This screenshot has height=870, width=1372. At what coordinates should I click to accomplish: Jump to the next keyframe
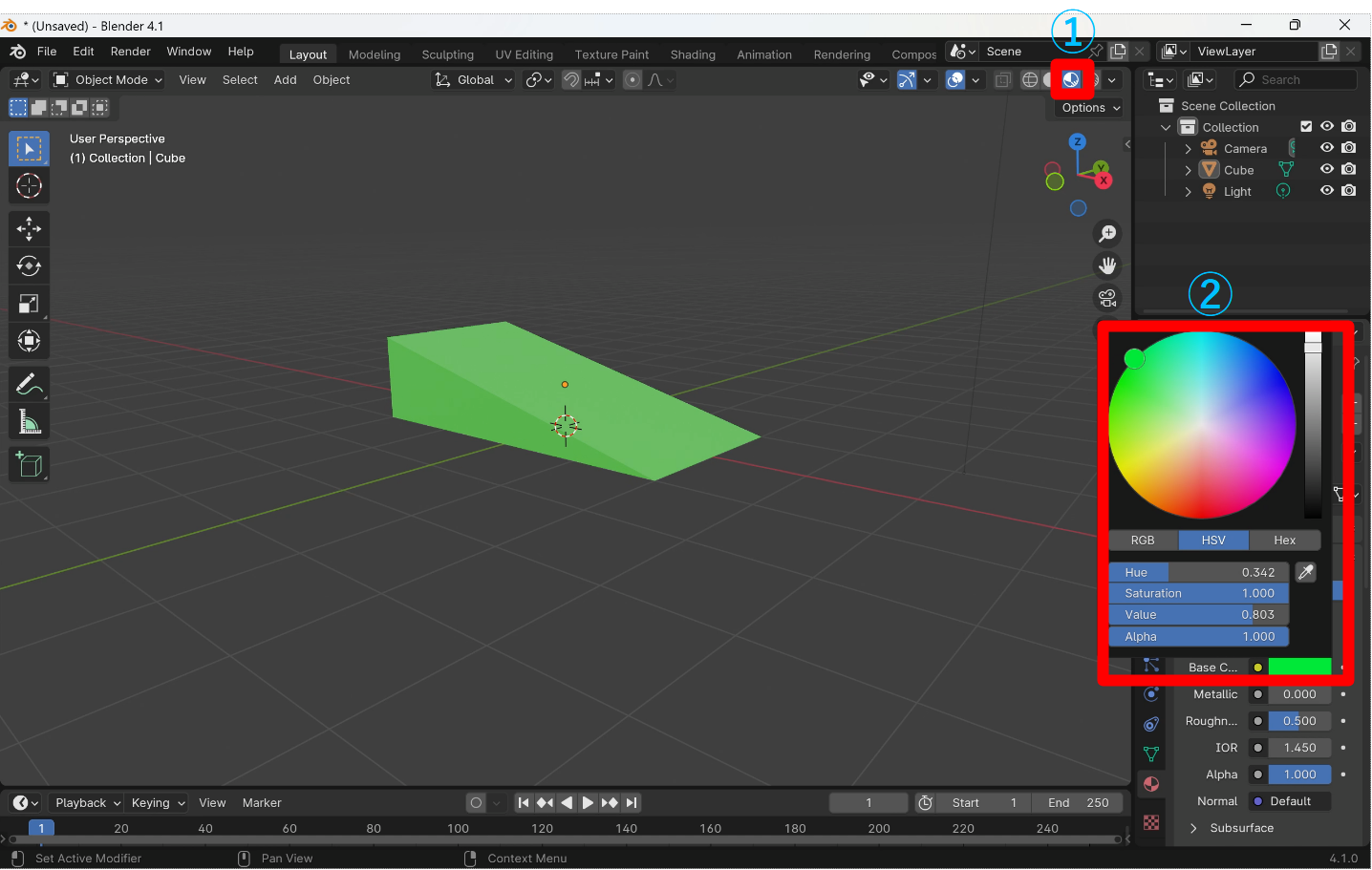610,803
